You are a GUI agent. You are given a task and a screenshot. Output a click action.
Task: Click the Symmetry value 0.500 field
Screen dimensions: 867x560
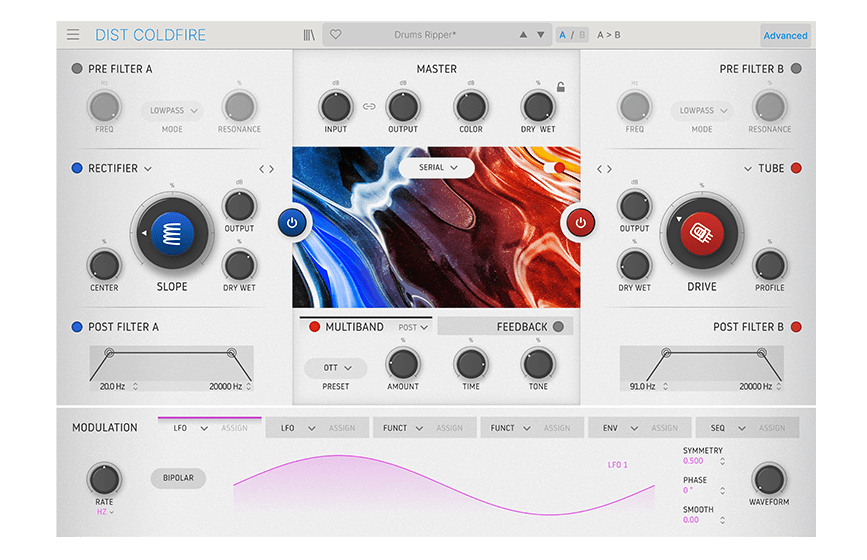click(x=694, y=461)
